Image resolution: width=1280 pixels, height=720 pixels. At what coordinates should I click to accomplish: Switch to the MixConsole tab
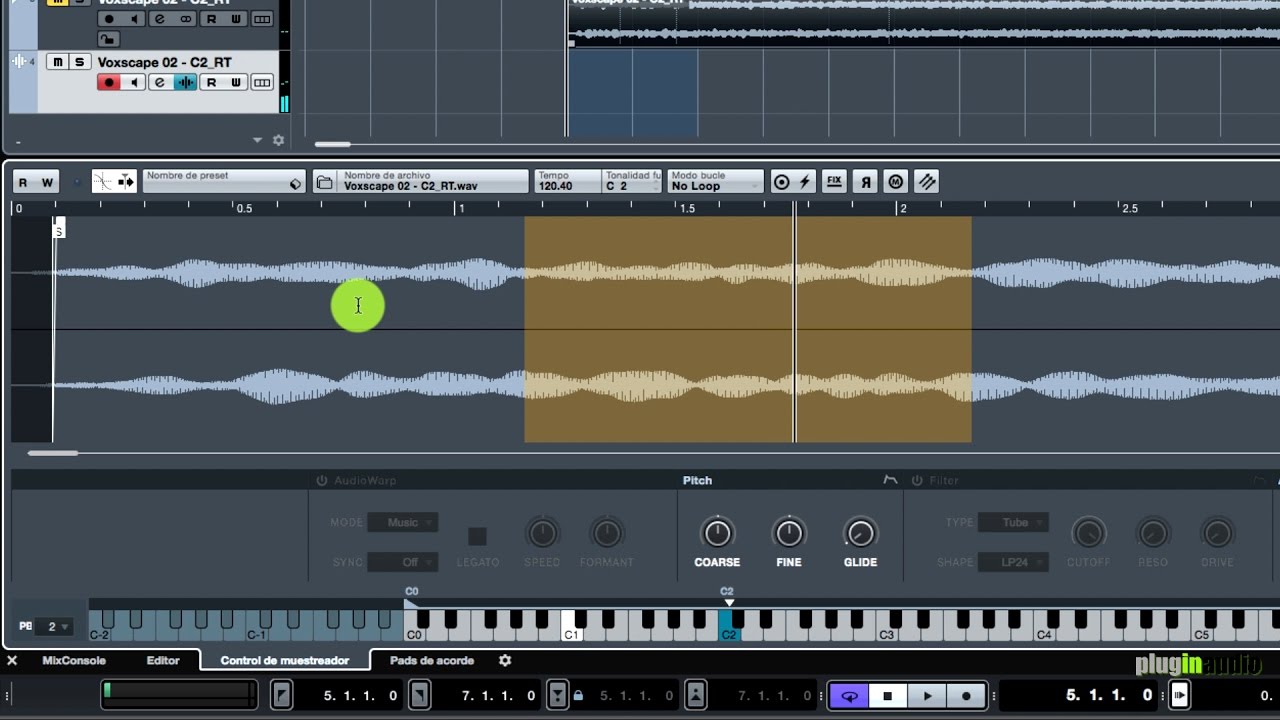click(74, 660)
